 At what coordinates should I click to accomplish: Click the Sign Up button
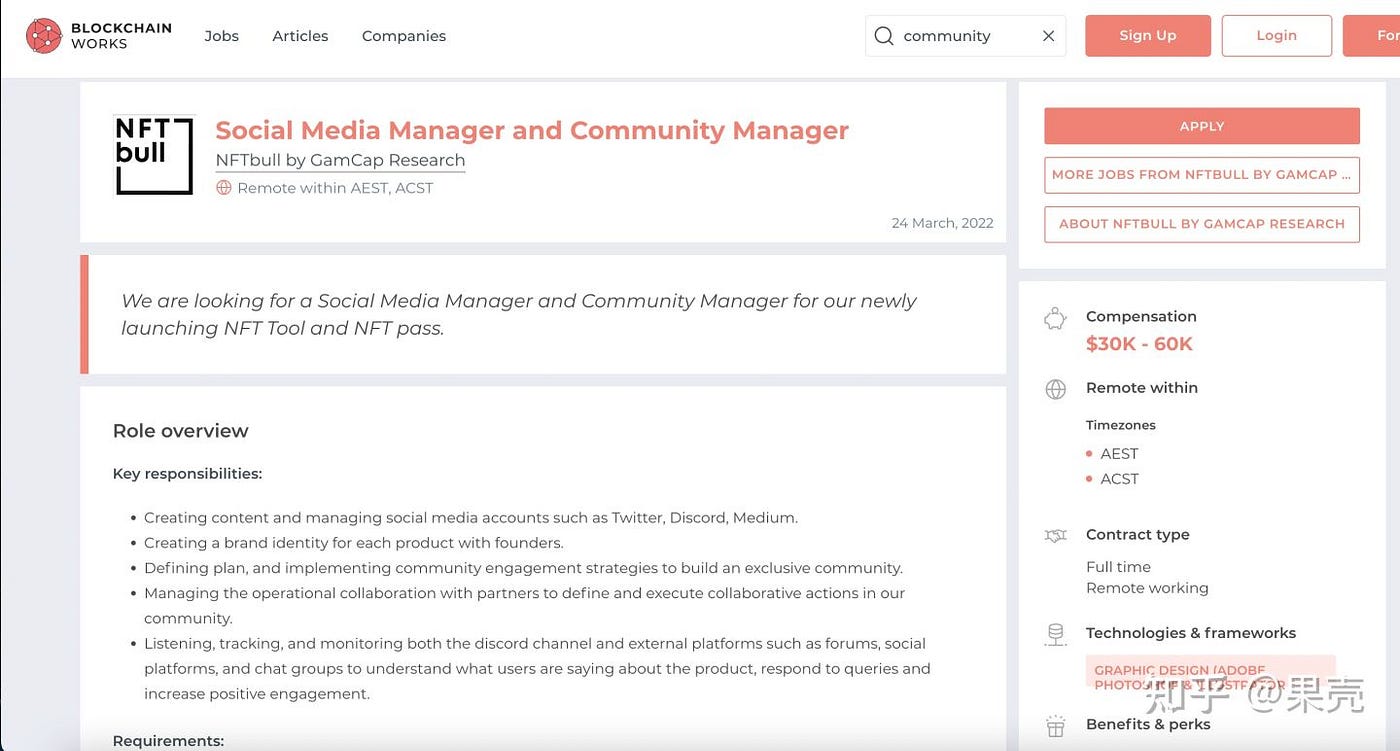point(1148,36)
